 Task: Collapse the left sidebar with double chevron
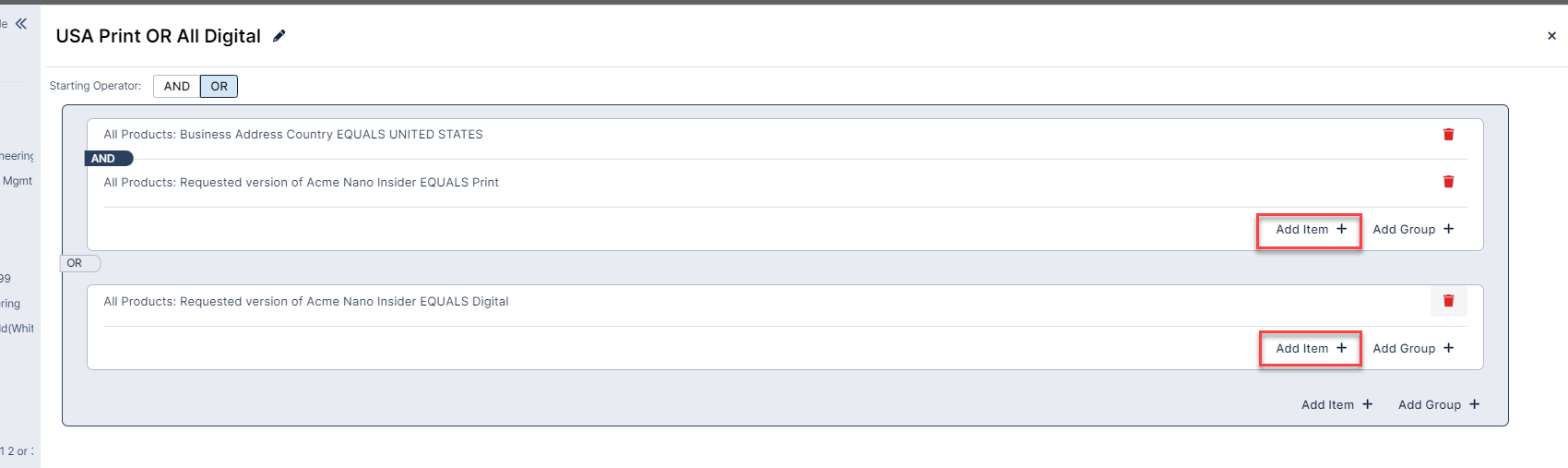click(x=20, y=24)
